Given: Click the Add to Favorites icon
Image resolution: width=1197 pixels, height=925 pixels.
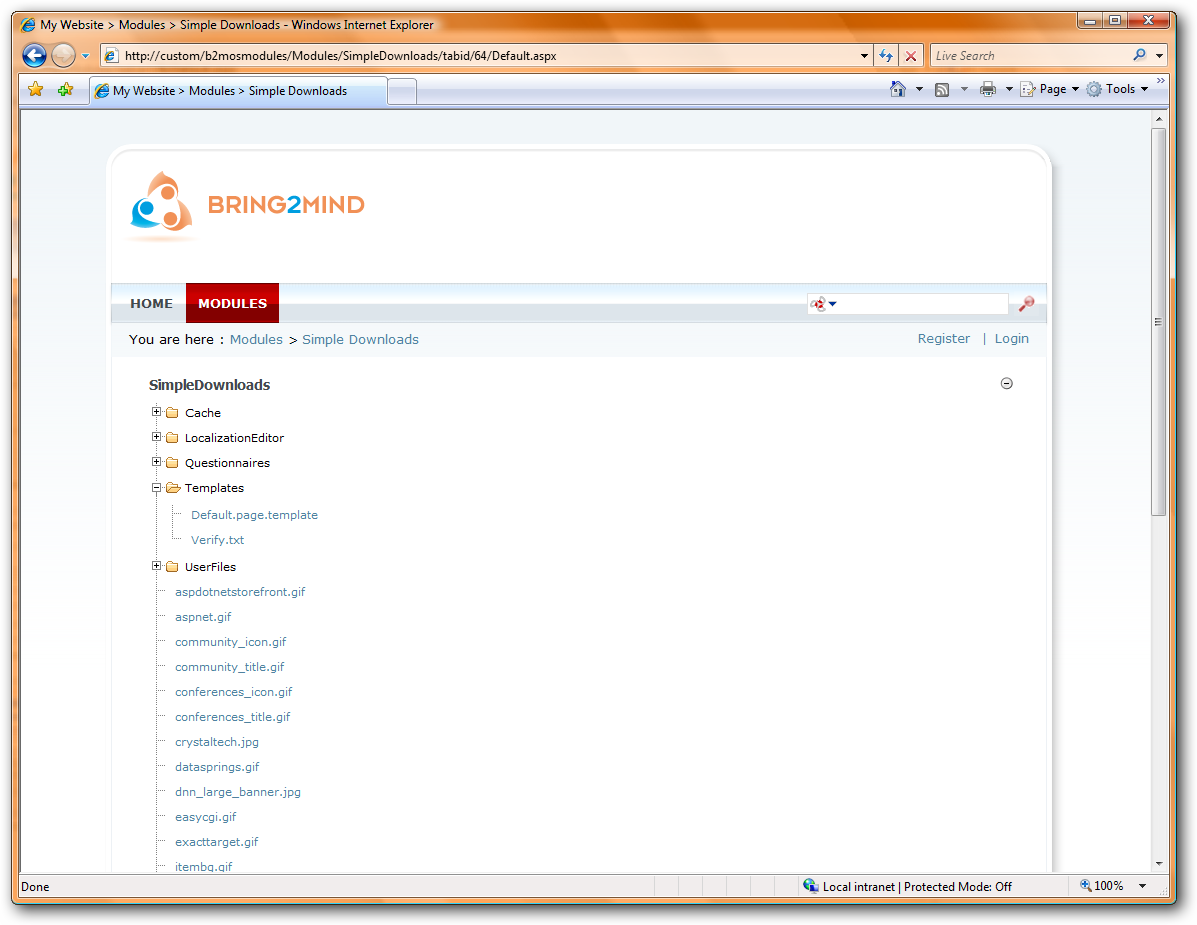Looking at the screenshot, I should (x=66, y=89).
